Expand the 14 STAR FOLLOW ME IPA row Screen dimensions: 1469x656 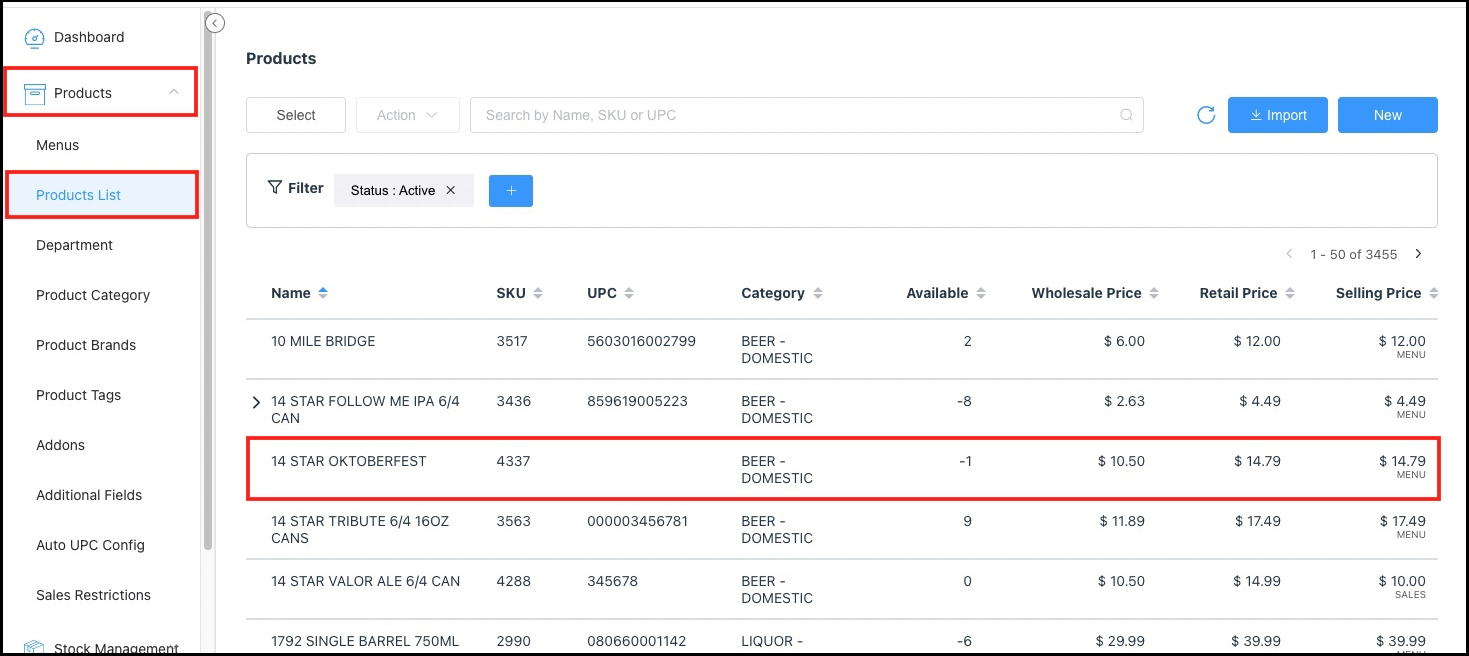[256, 403]
